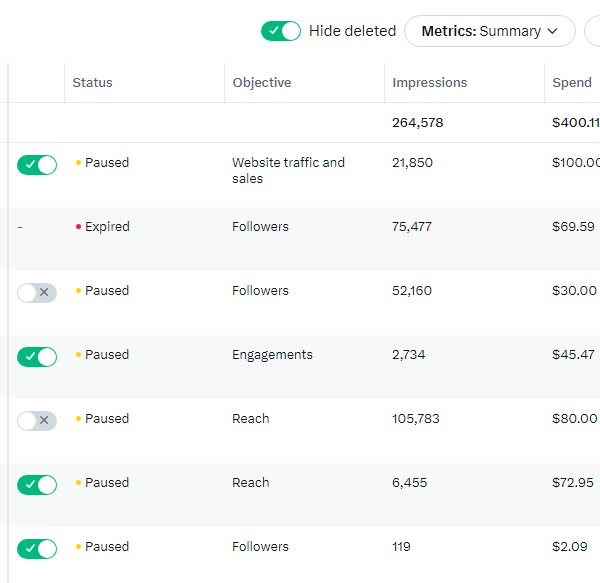Toggle campaign switch in Website traffic row
600x583 pixels.
pyautogui.click(x=37, y=165)
